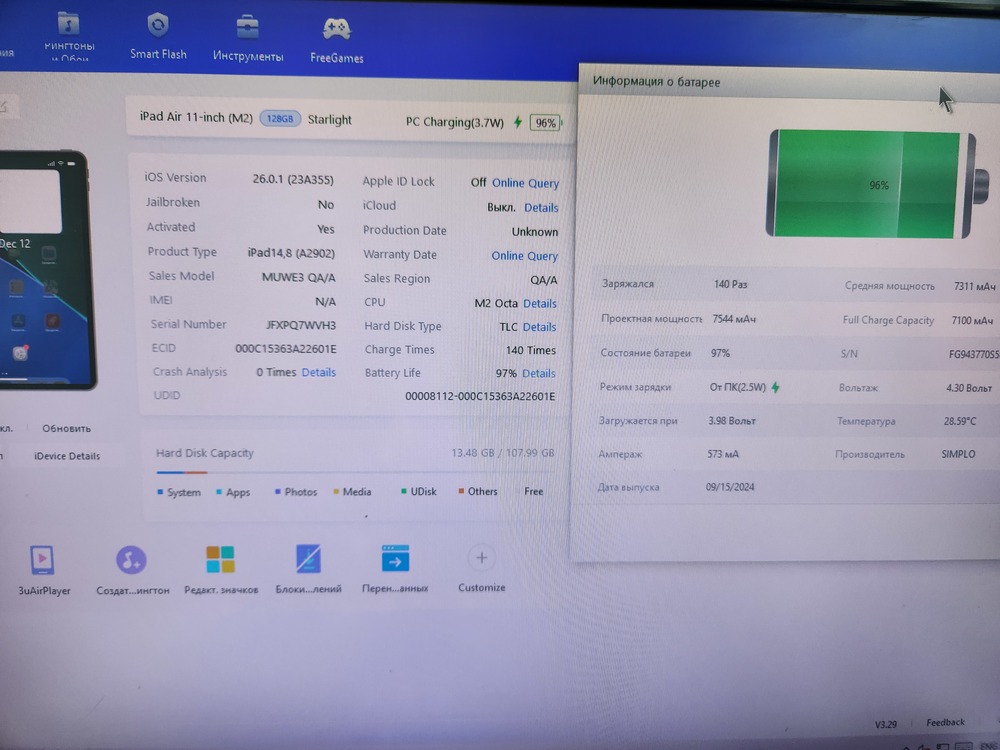Open the Рингтоны и Обои section

pyautogui.click(x=69, y=35)
